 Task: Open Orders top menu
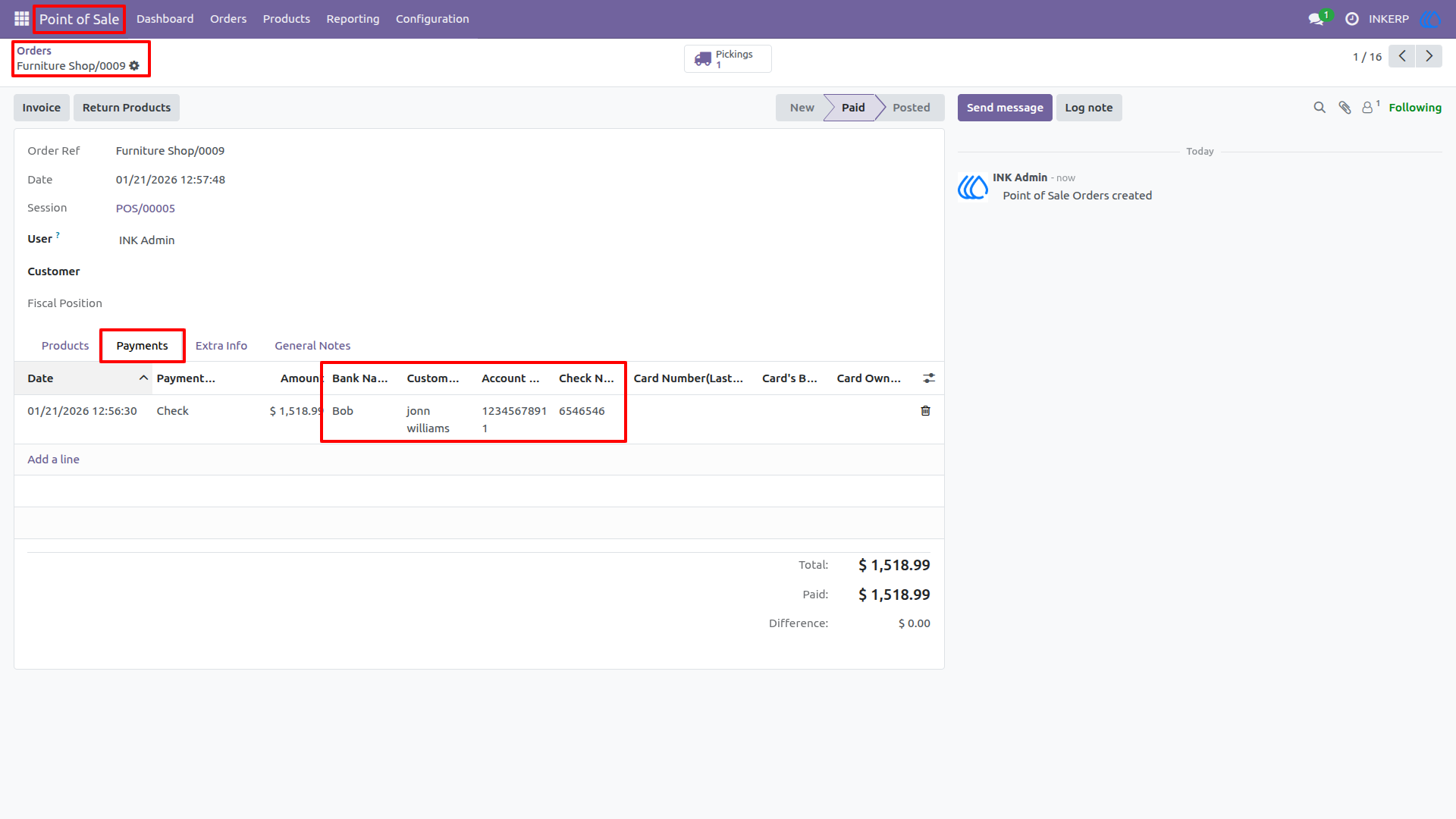pyautogui.click(x=228, y=19)
